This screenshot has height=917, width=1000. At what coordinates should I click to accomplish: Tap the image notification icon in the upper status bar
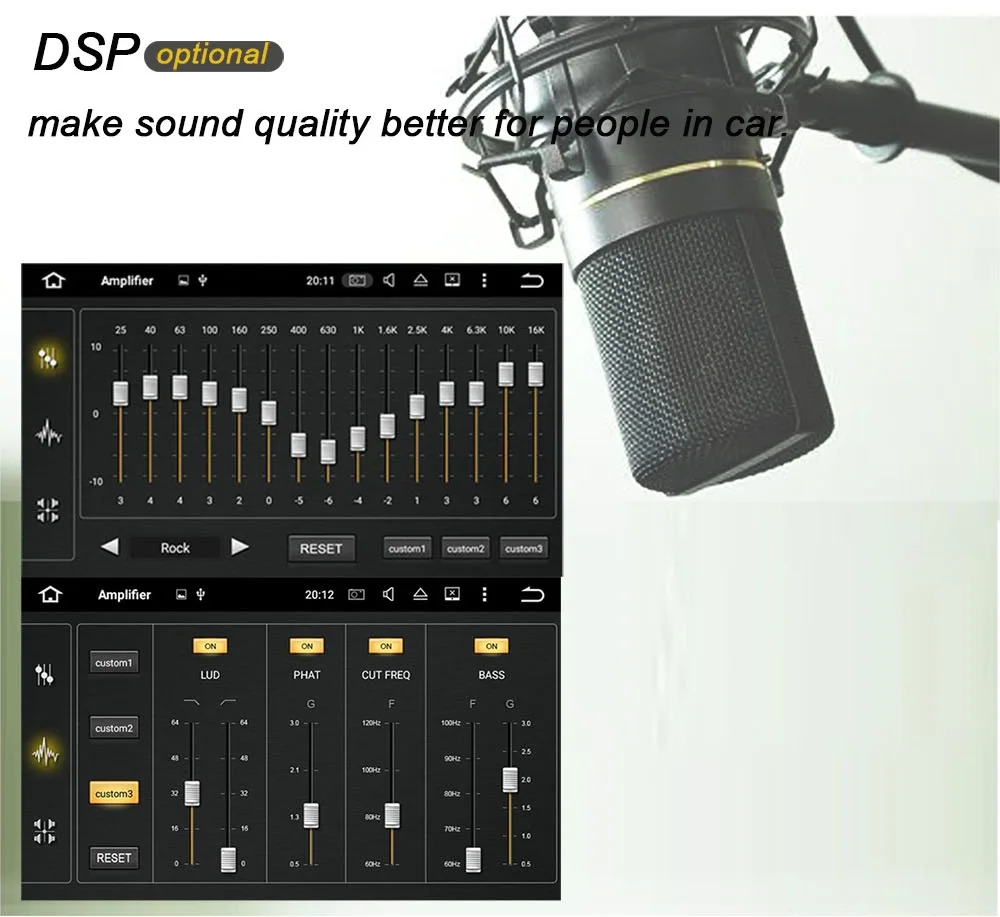184,281
